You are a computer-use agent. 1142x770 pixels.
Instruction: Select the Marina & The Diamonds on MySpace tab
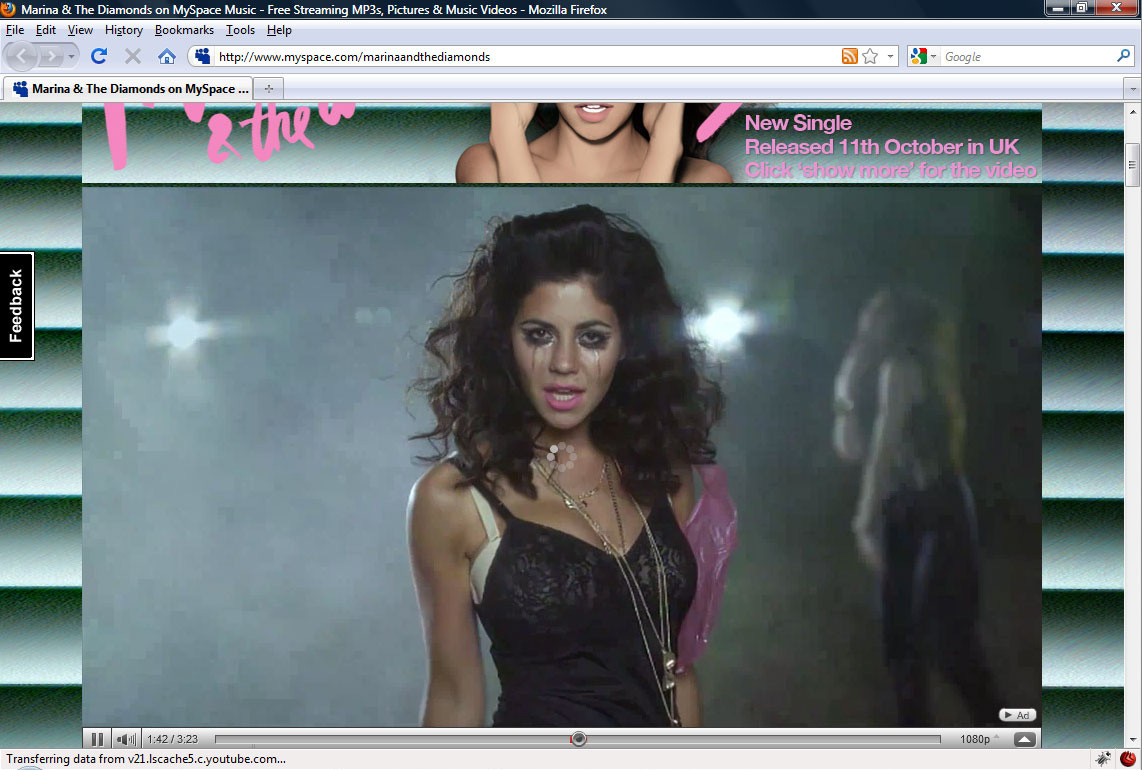click(x=128, y=89)
